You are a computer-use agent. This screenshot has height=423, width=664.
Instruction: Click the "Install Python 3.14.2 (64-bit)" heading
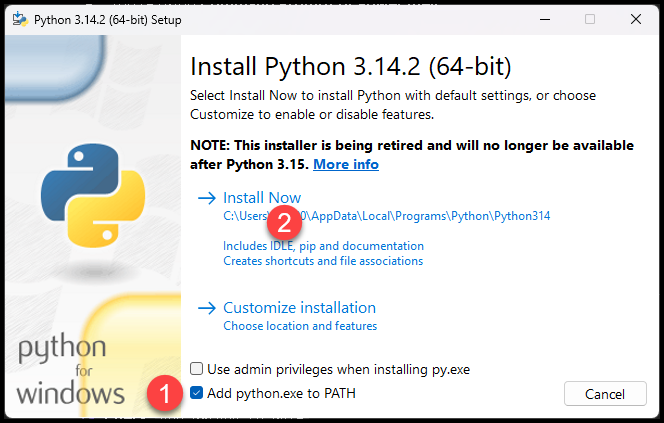click(x=350, y=67)
